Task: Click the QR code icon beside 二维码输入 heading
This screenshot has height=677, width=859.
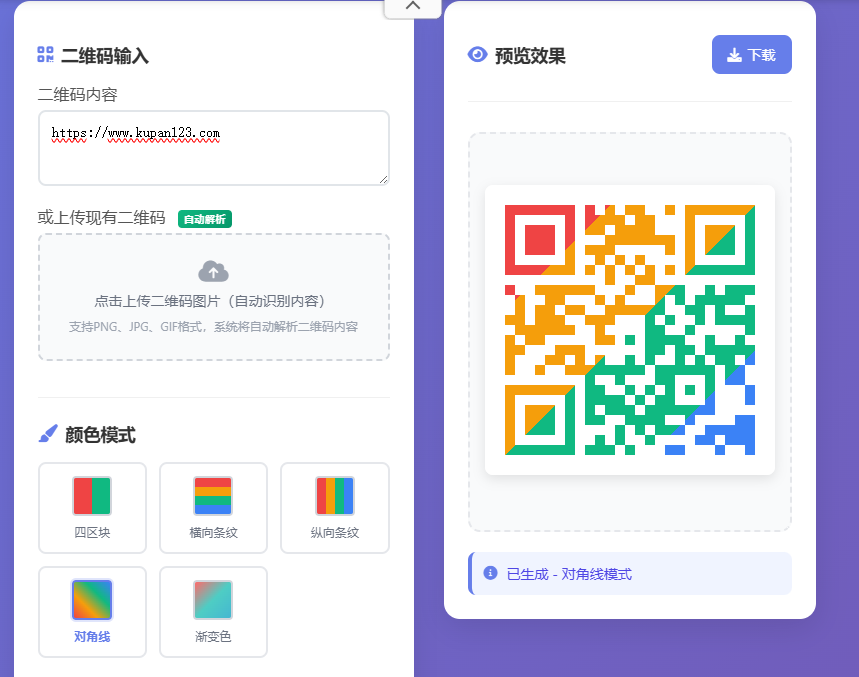Action: click(44, 56)
